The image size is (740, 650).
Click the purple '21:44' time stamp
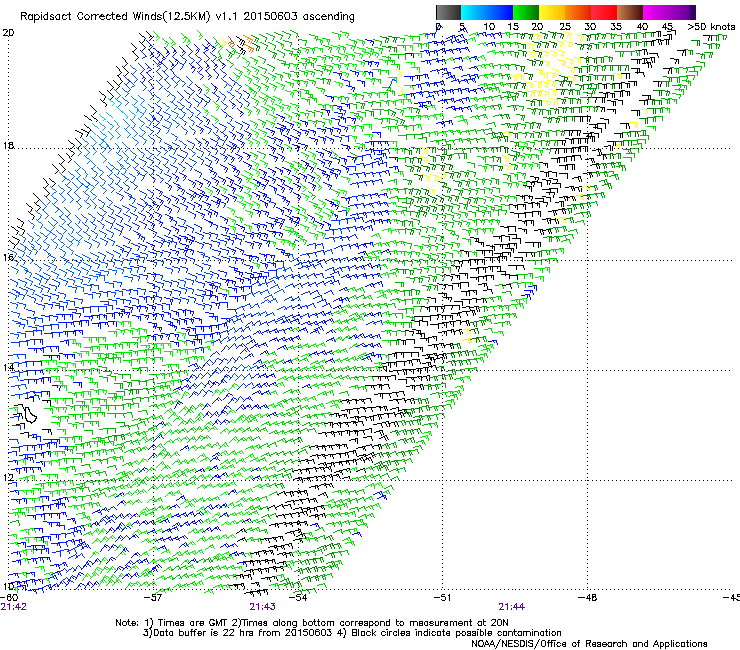point(512,607)
